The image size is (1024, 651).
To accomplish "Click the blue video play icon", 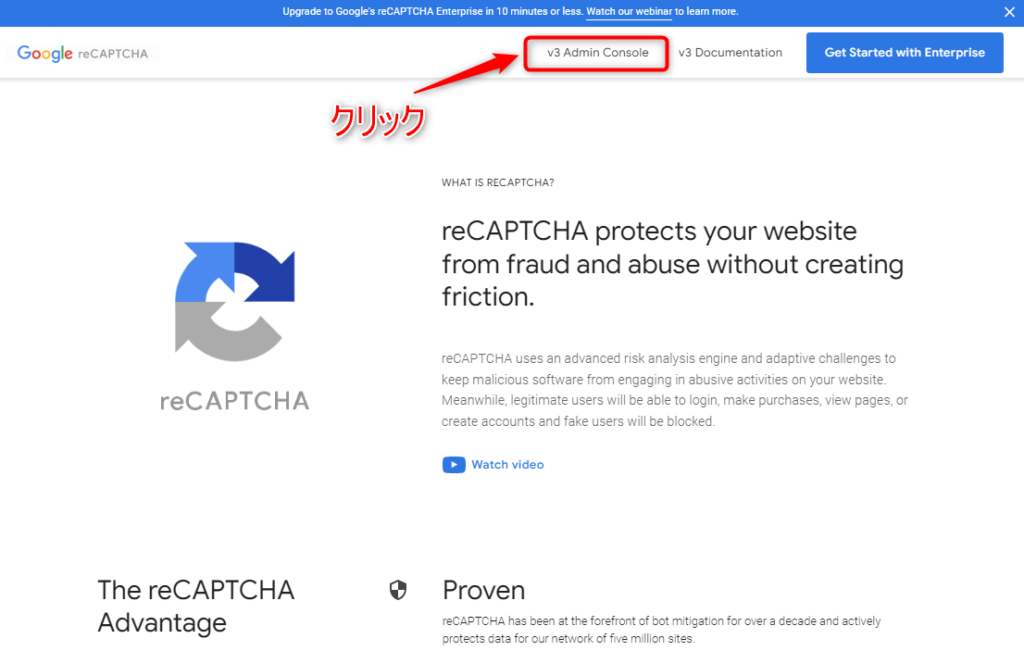I will coord(454,464).
